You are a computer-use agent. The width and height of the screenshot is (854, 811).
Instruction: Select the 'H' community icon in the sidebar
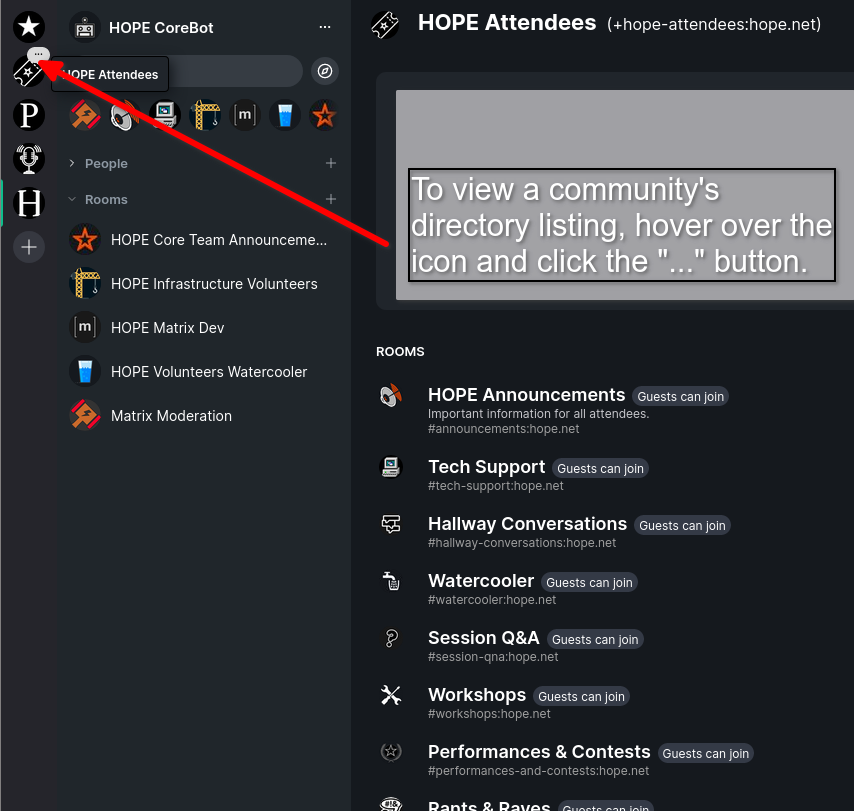pyautogui.click(x=29, y=204)
